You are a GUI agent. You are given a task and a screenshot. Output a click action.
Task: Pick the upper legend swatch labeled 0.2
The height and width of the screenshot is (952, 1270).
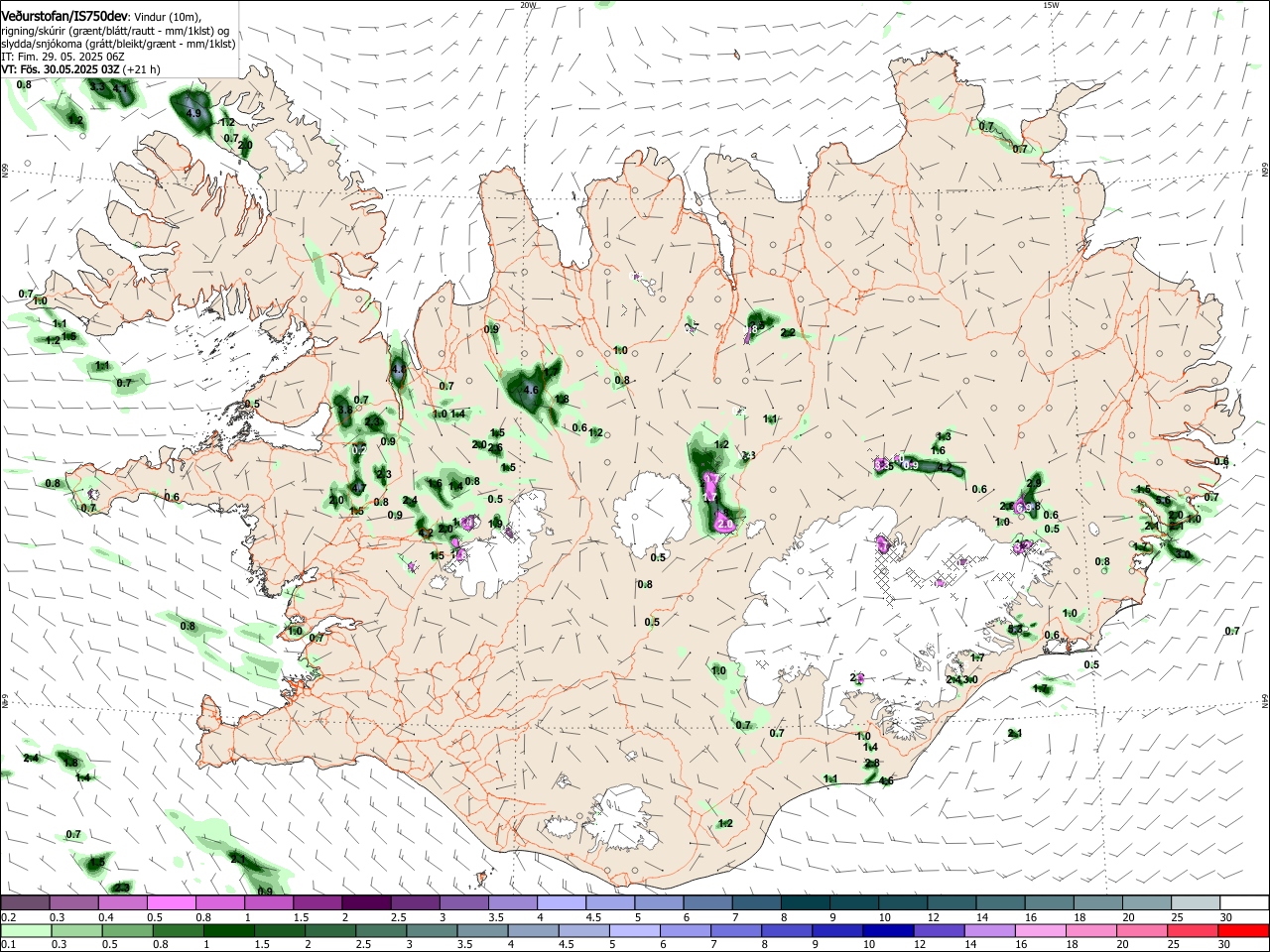pyautogui.click(x=25, y=903)
